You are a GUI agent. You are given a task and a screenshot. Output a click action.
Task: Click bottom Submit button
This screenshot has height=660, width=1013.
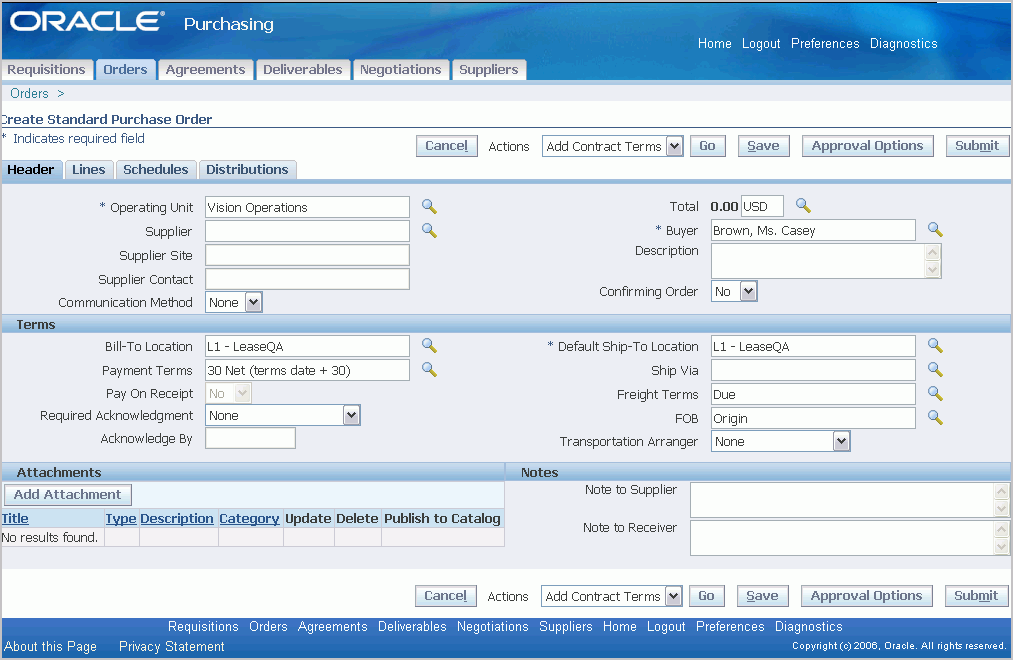point(976,596)
